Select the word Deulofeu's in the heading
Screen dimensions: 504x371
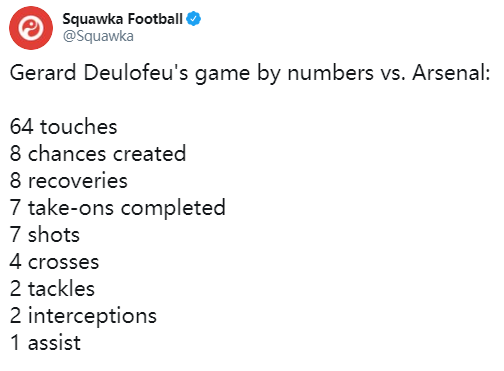[x=136, y=73]
